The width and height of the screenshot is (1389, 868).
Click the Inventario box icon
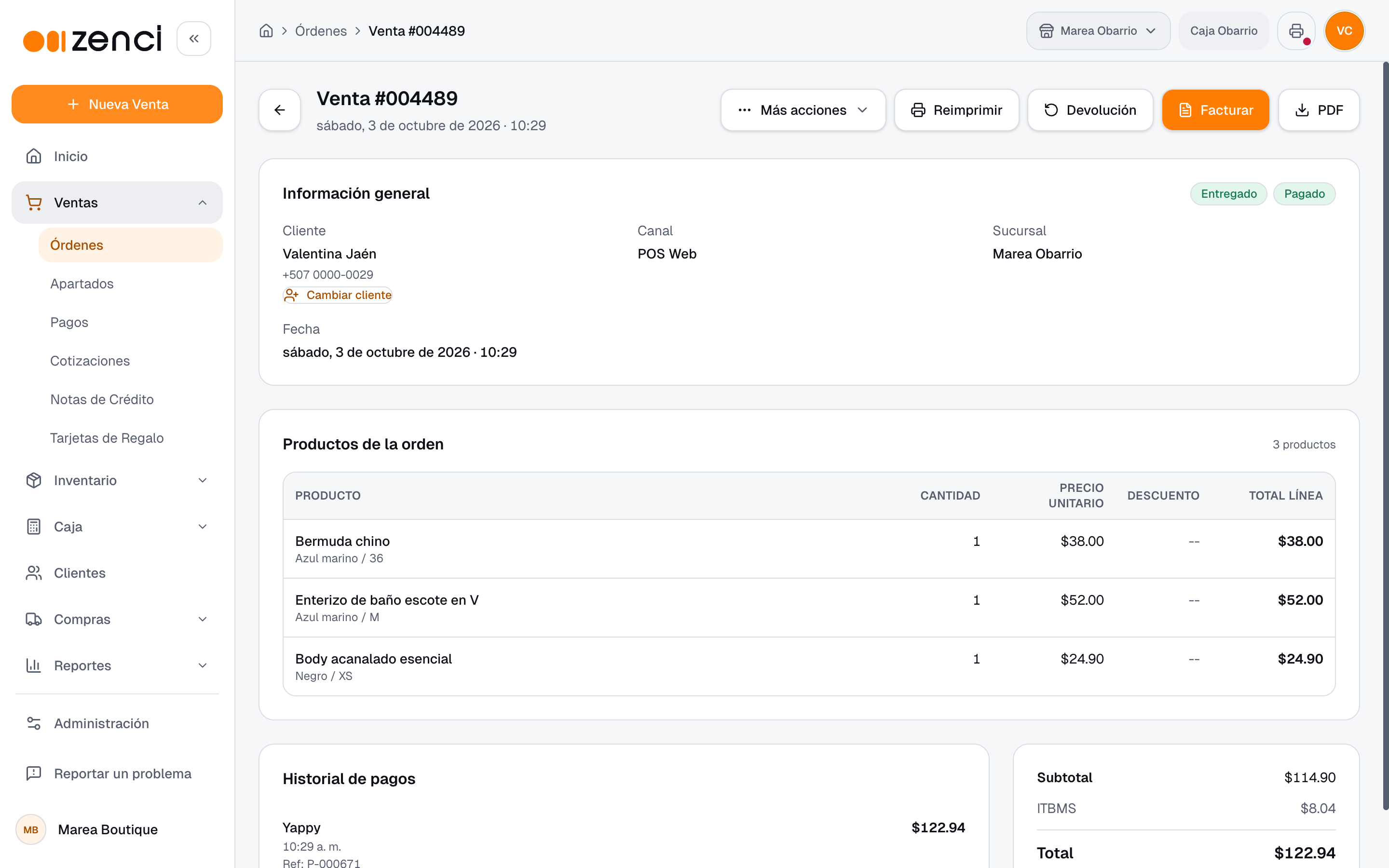pyautogui.click(x=34, y=480)
